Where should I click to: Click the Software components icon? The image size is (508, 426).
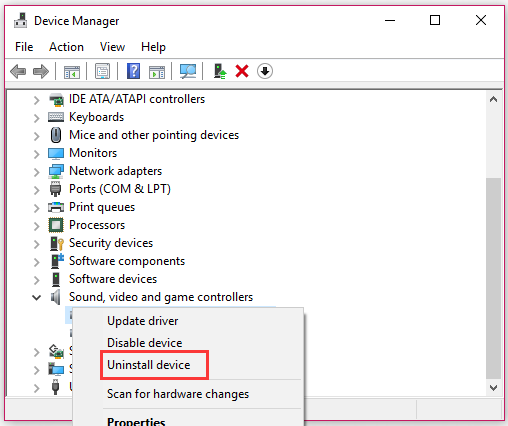57,261
